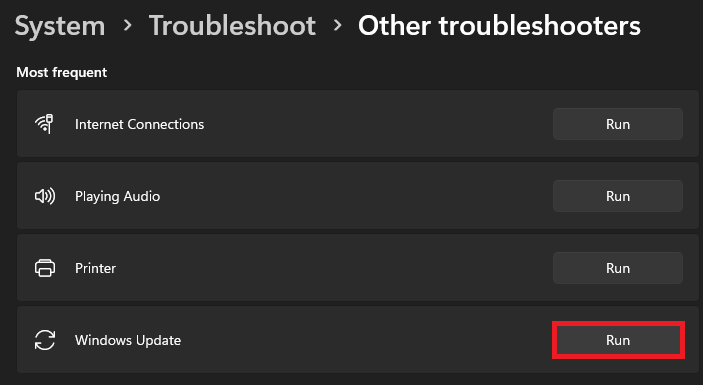The height and width of the screenshot is (385, 703).
Task: Click the Playing Audio speaker icon
Action: pos(44,196)
